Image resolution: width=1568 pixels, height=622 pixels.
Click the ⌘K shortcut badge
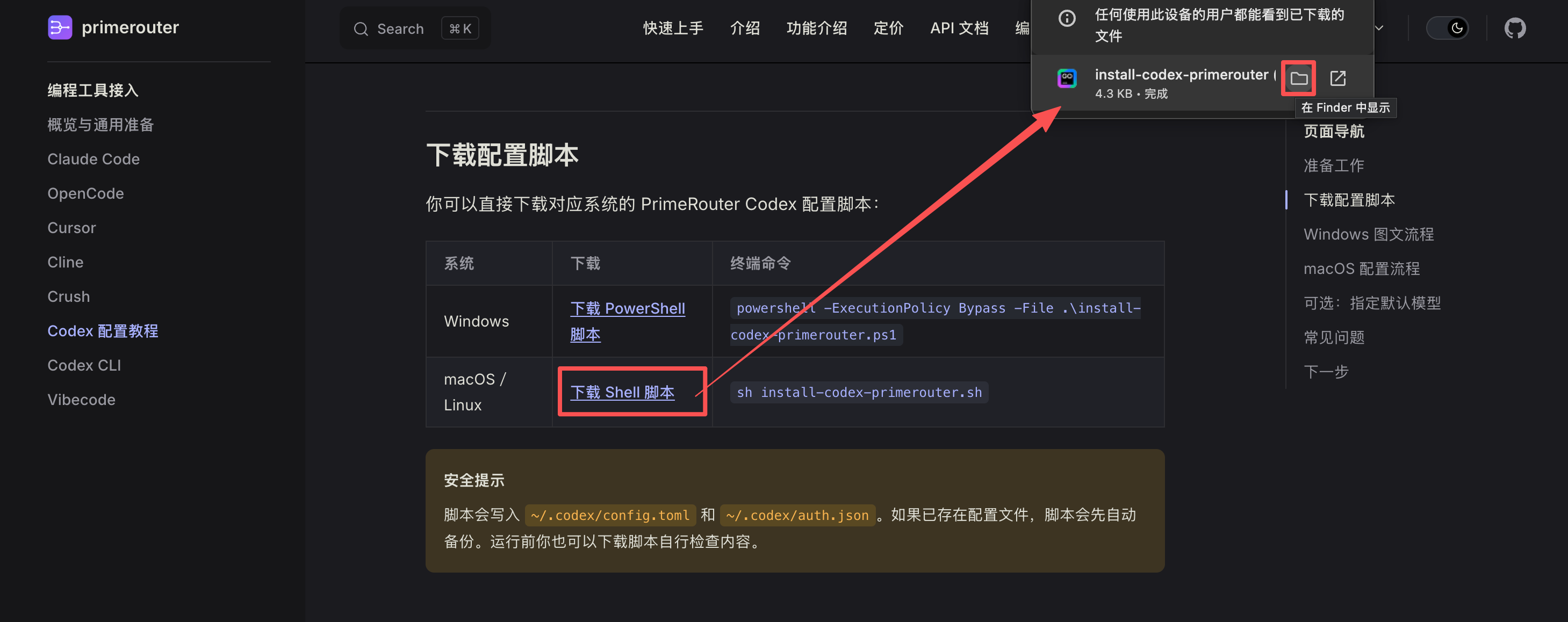[459, 28]
